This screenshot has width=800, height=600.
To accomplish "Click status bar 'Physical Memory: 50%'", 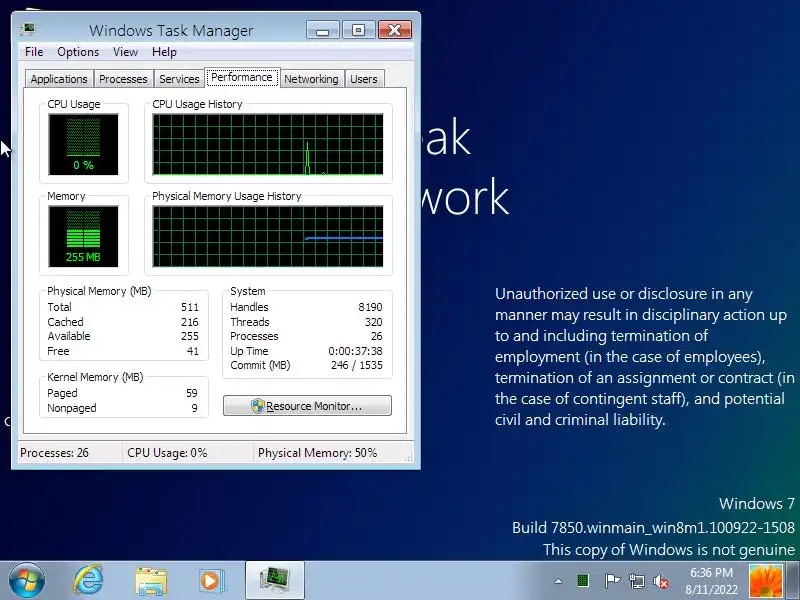I will coord(317,453).
